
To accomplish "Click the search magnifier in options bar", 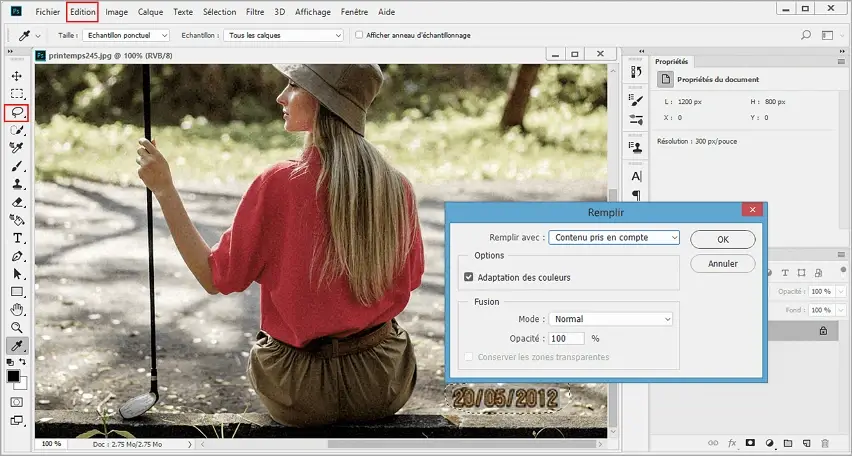I will tap(806, 35).
